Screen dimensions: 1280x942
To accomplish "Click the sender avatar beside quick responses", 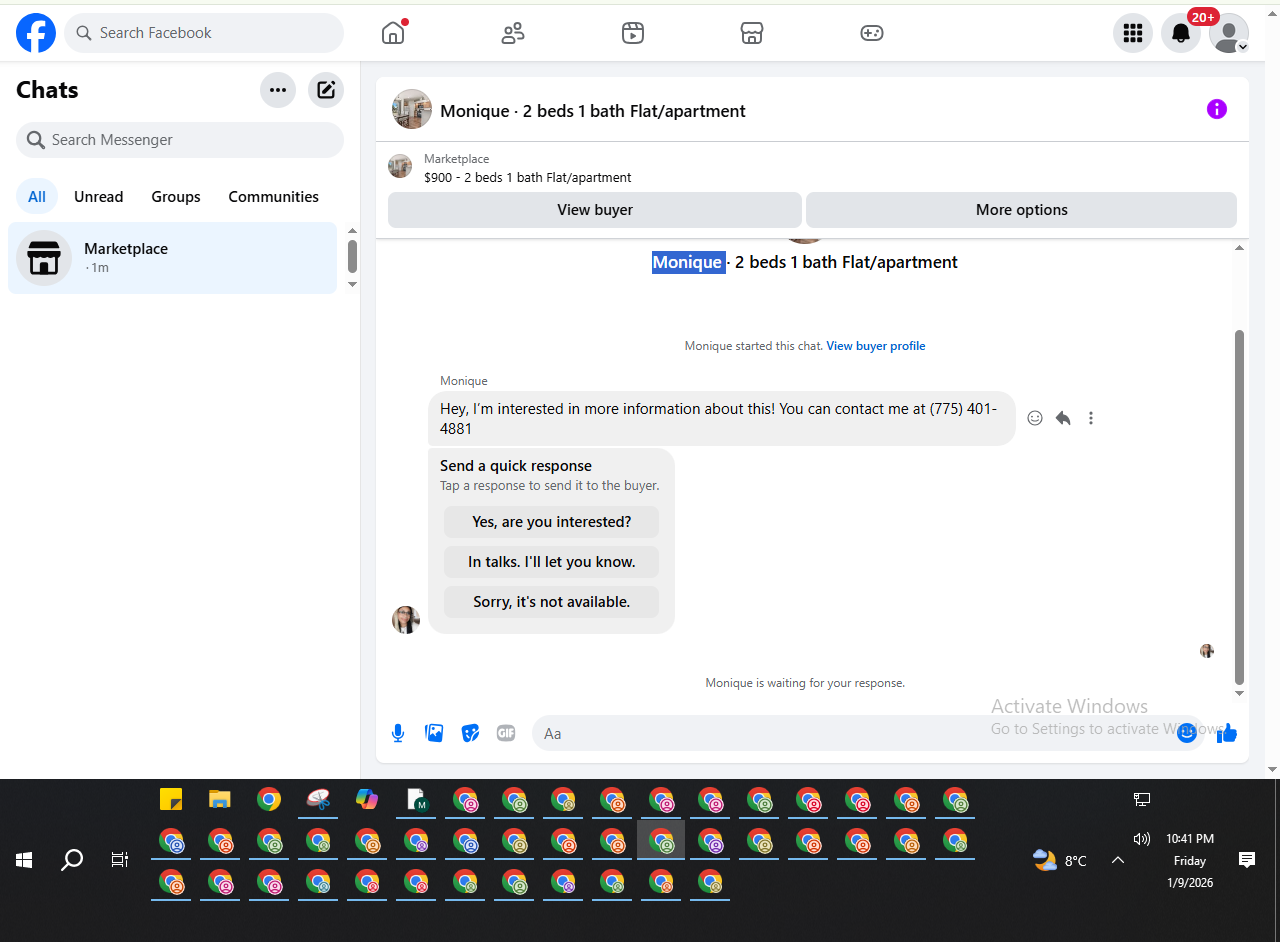I will [406, 620].
